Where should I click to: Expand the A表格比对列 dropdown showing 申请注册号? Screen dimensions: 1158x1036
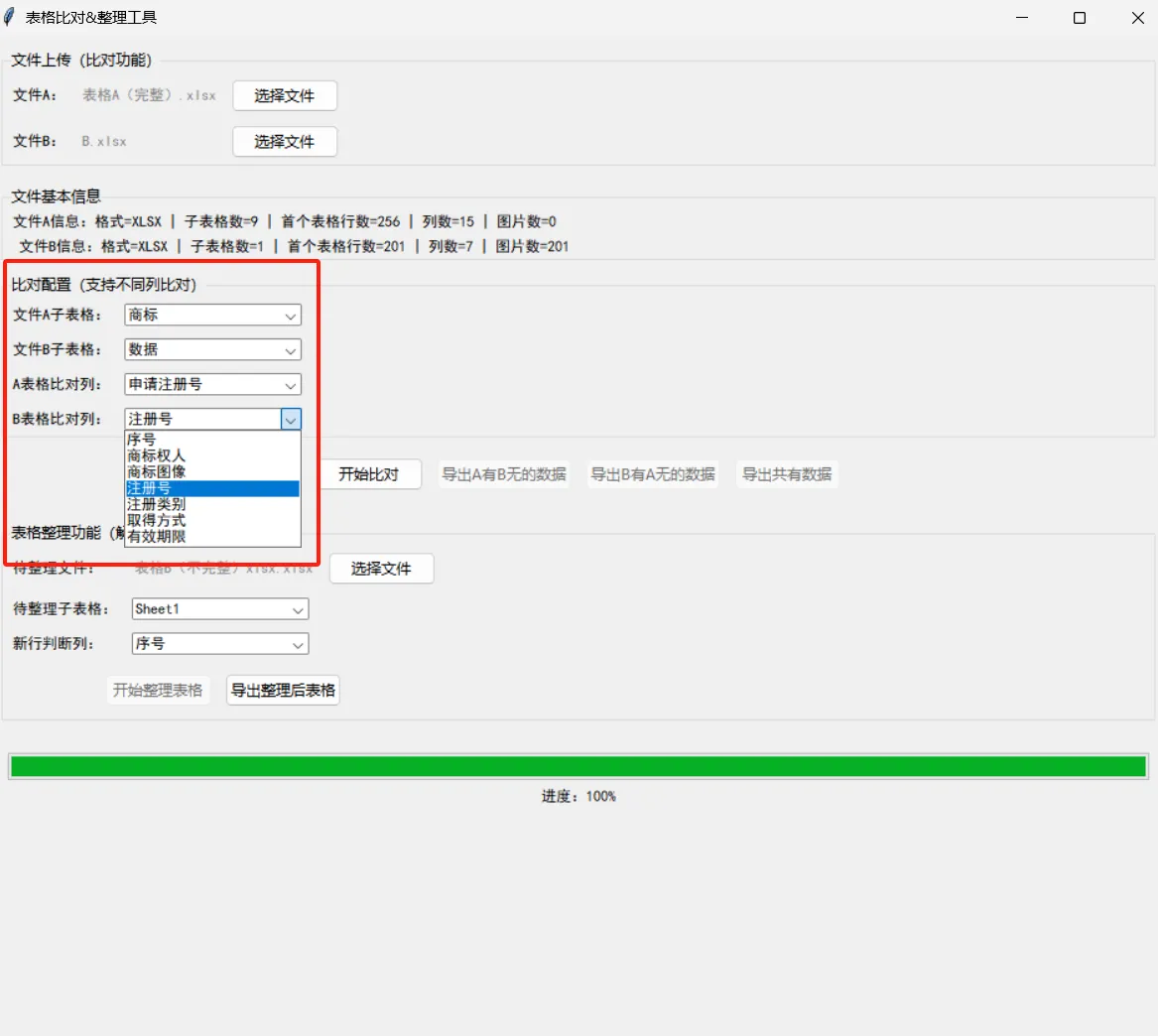pyautogui.click(x=212, y=385)
